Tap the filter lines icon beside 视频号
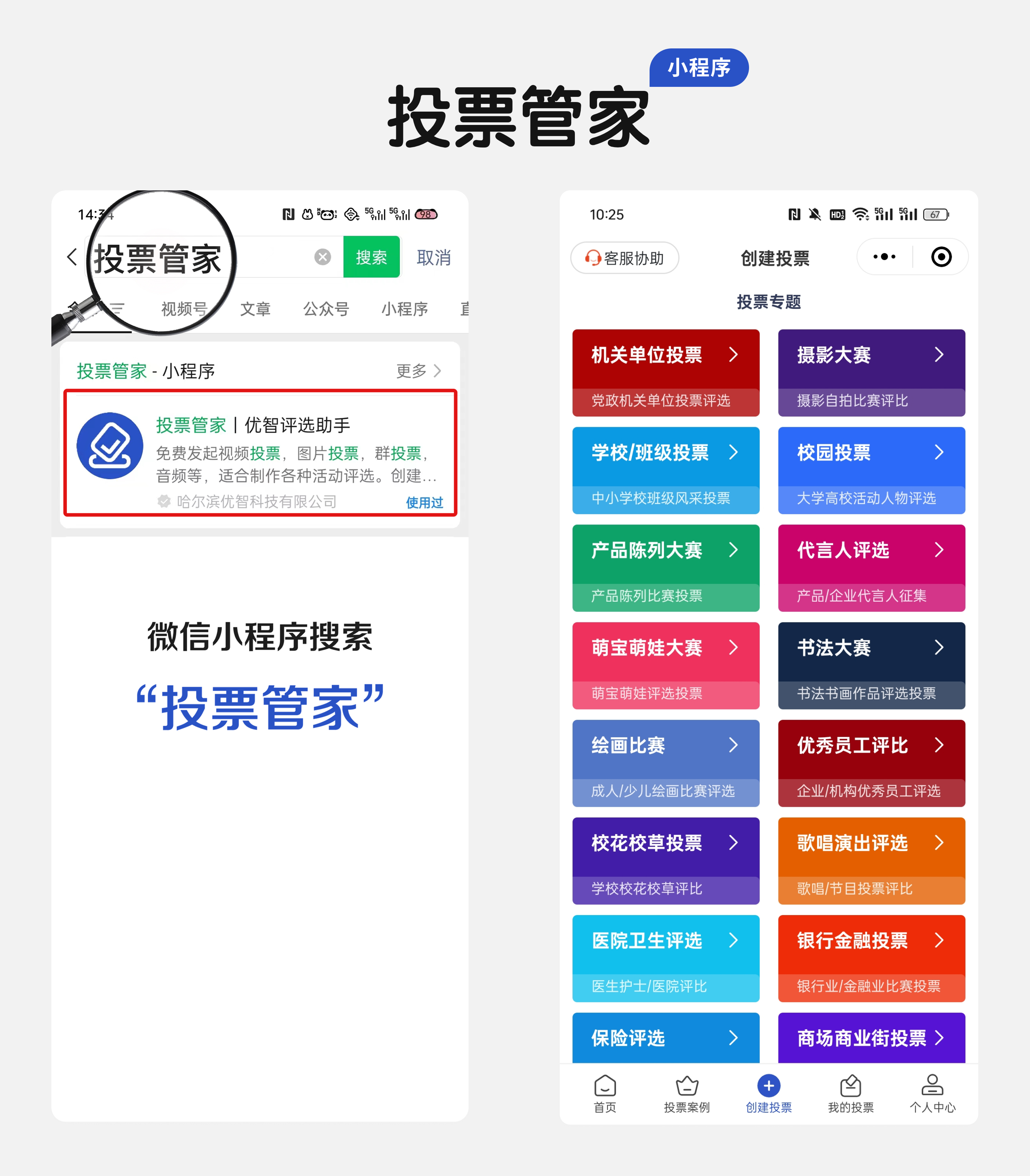 click(117, 309)
